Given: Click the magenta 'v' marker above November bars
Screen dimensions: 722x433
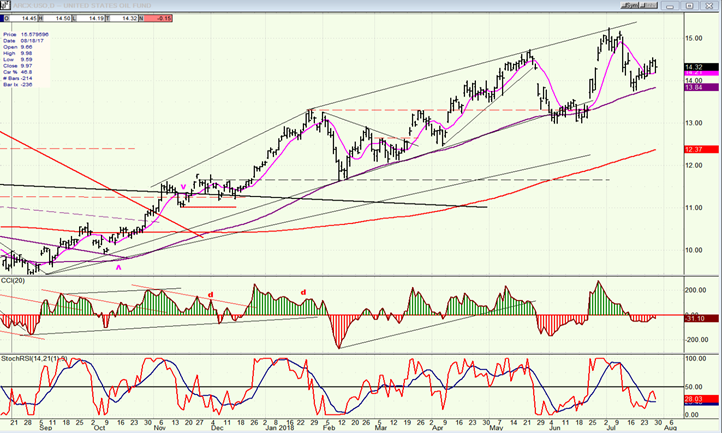Looking at the screenshot, I should tap(182, 186).
